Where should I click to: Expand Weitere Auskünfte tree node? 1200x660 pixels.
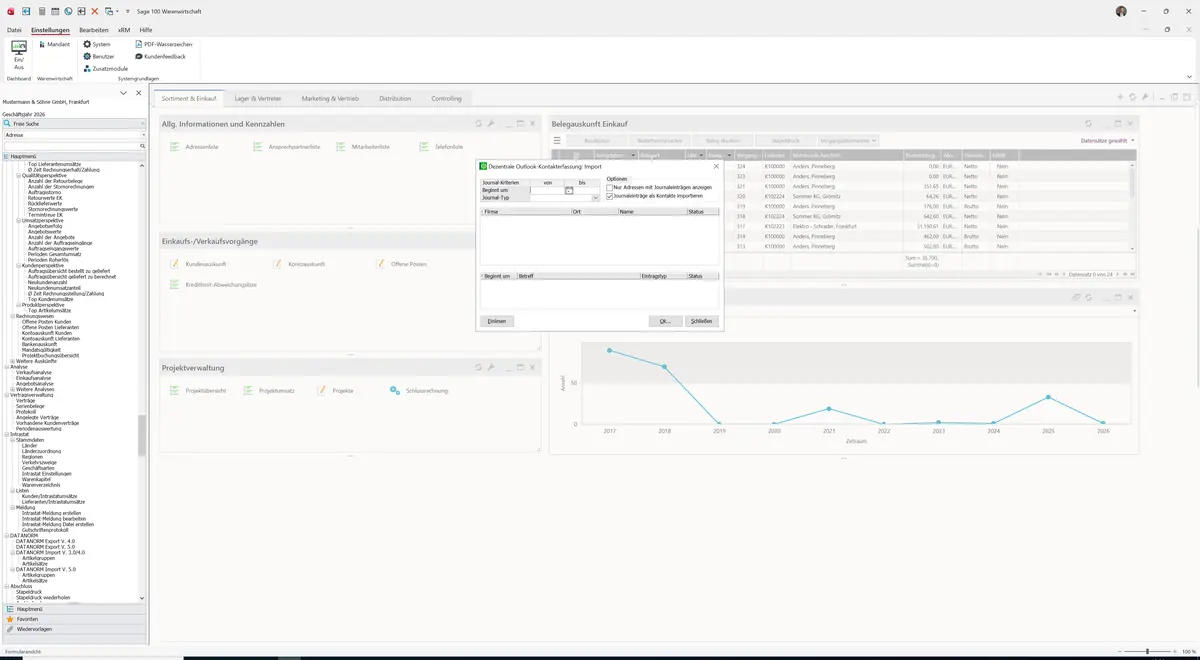point(12,361)
